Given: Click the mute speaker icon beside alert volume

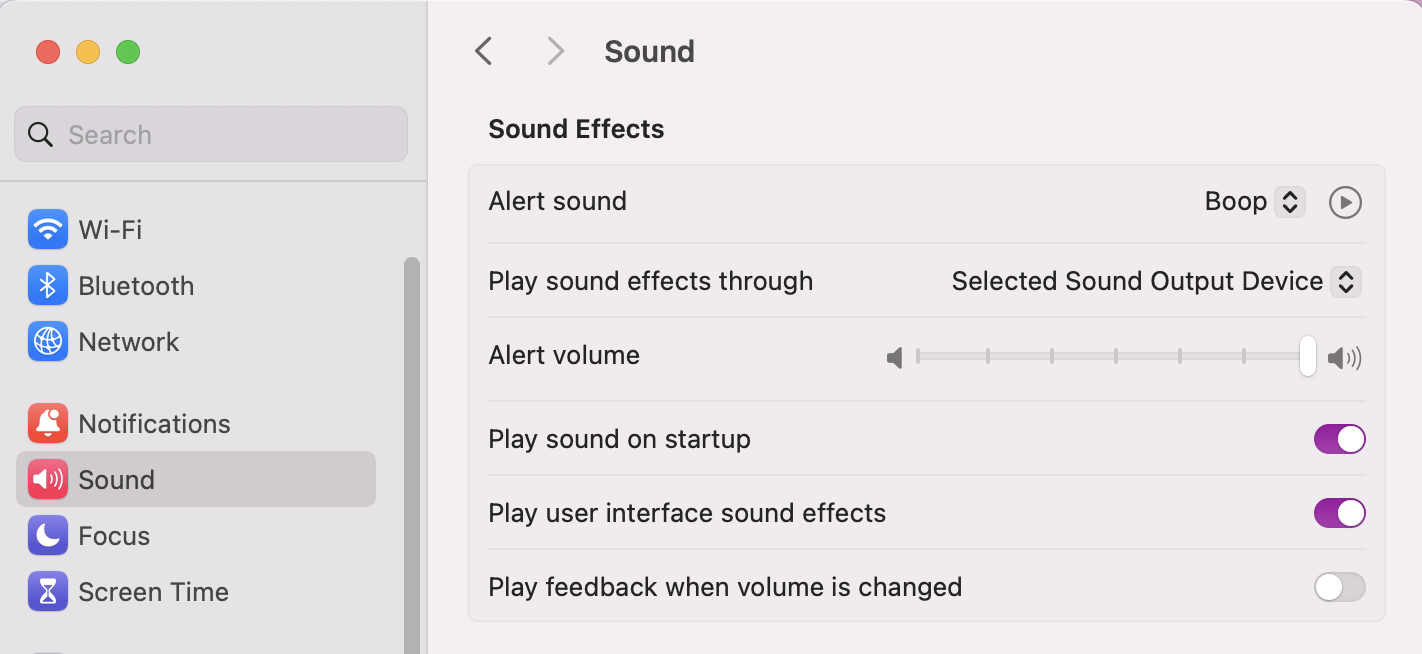Looking at the screenshot, I should [894, 356].
